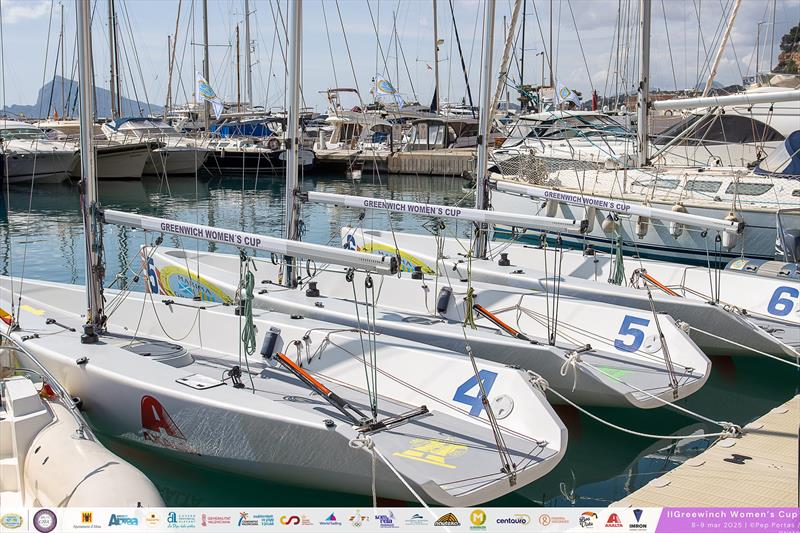
Task: Click the Mar de Pulpí-style blue sponsor logo
Action: pyautogui.click(x=386, y=520)
